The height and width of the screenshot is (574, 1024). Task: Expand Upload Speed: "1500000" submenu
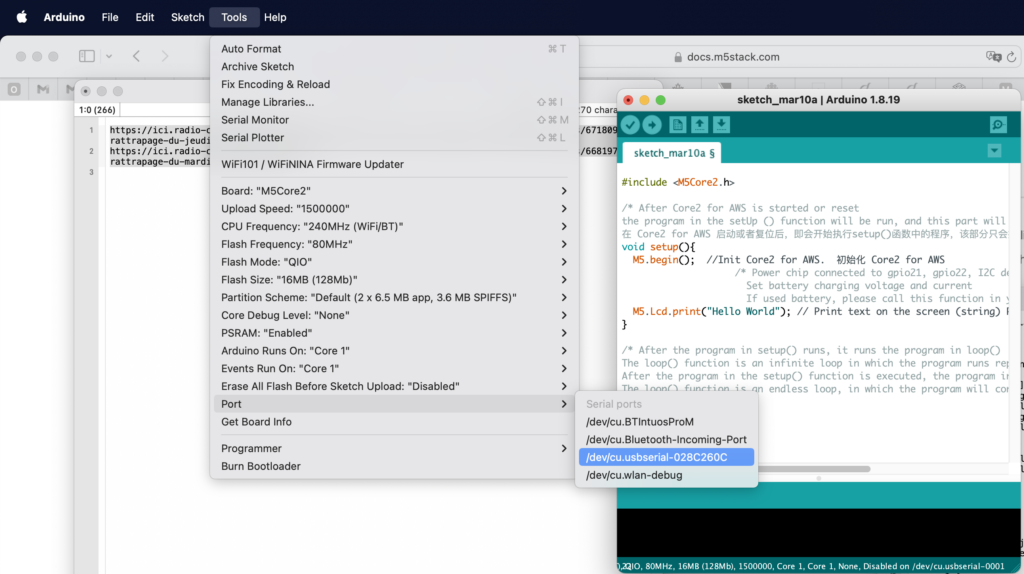tap(394, 209)
